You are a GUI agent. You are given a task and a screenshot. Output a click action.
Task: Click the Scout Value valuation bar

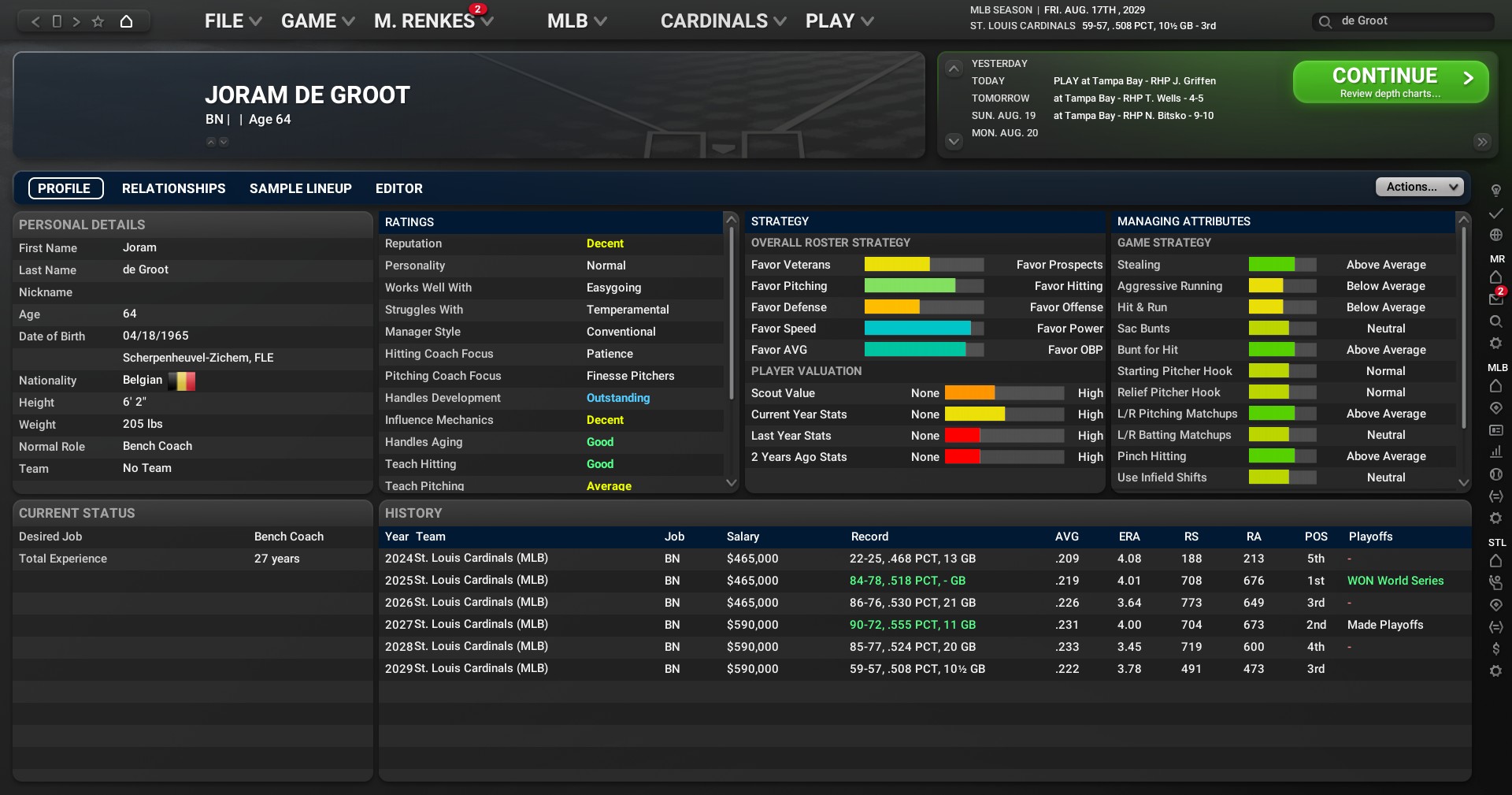1004,393
